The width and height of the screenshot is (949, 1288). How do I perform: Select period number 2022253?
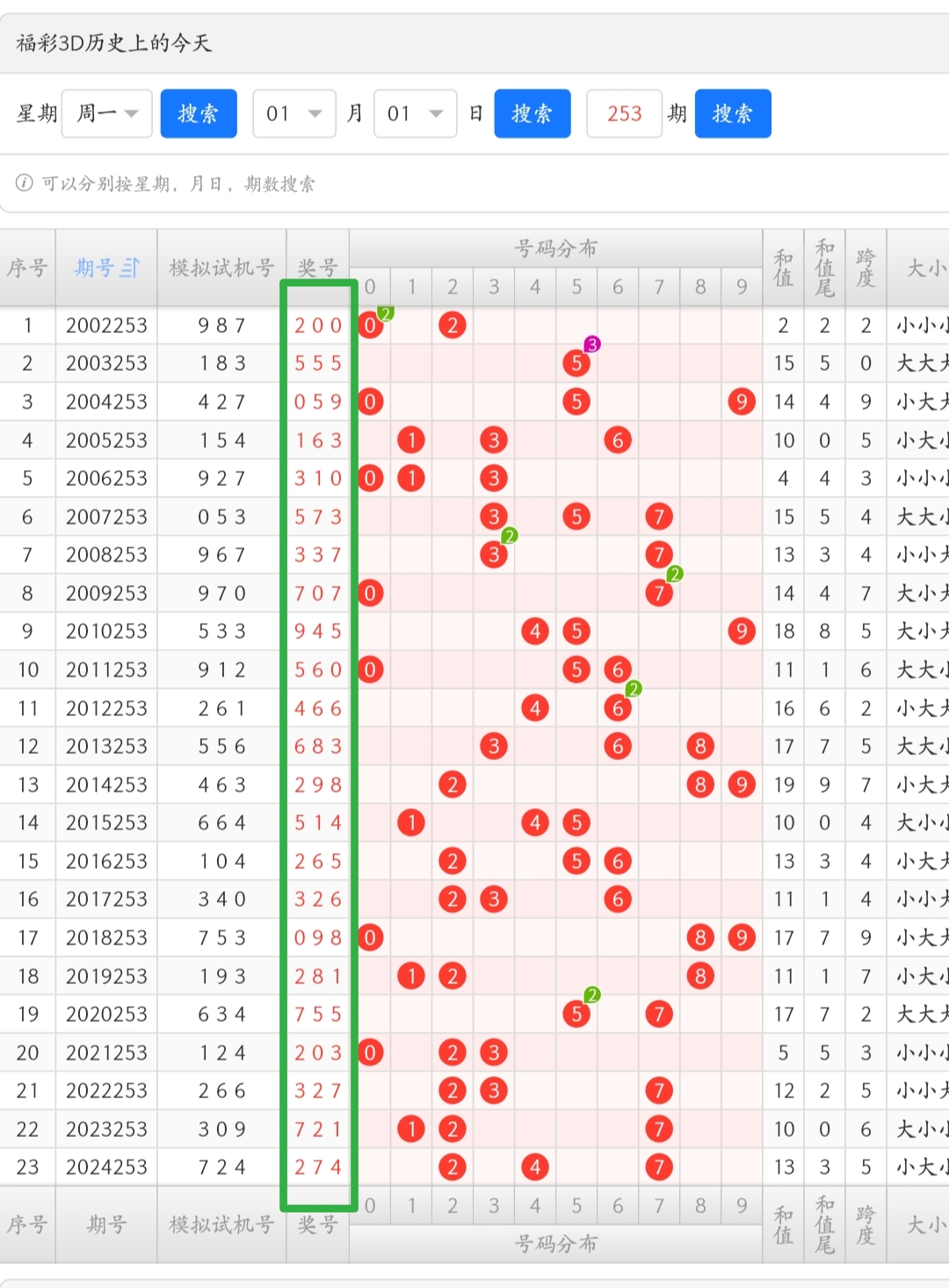106,1090
